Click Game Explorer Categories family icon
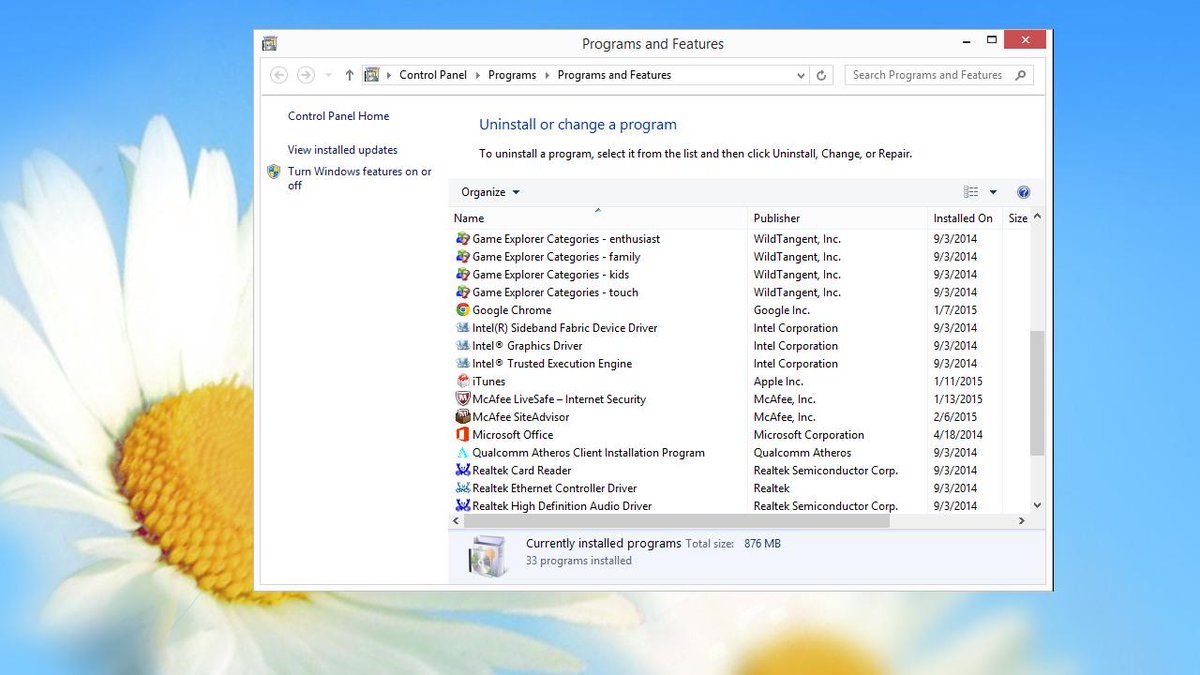The image size is (1200, 675). tap(463, 257)
